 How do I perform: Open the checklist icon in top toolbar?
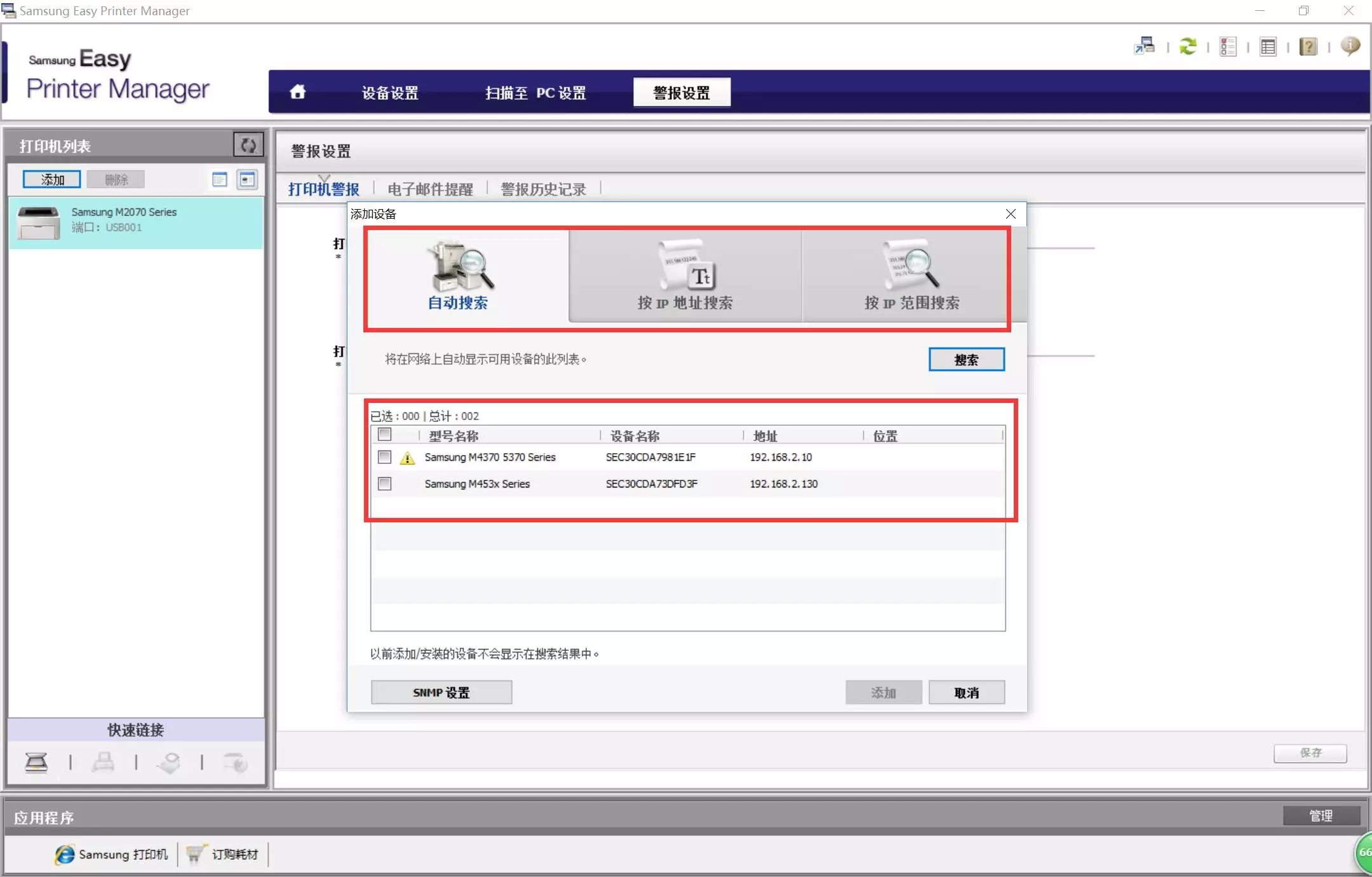click(1227, 46)
